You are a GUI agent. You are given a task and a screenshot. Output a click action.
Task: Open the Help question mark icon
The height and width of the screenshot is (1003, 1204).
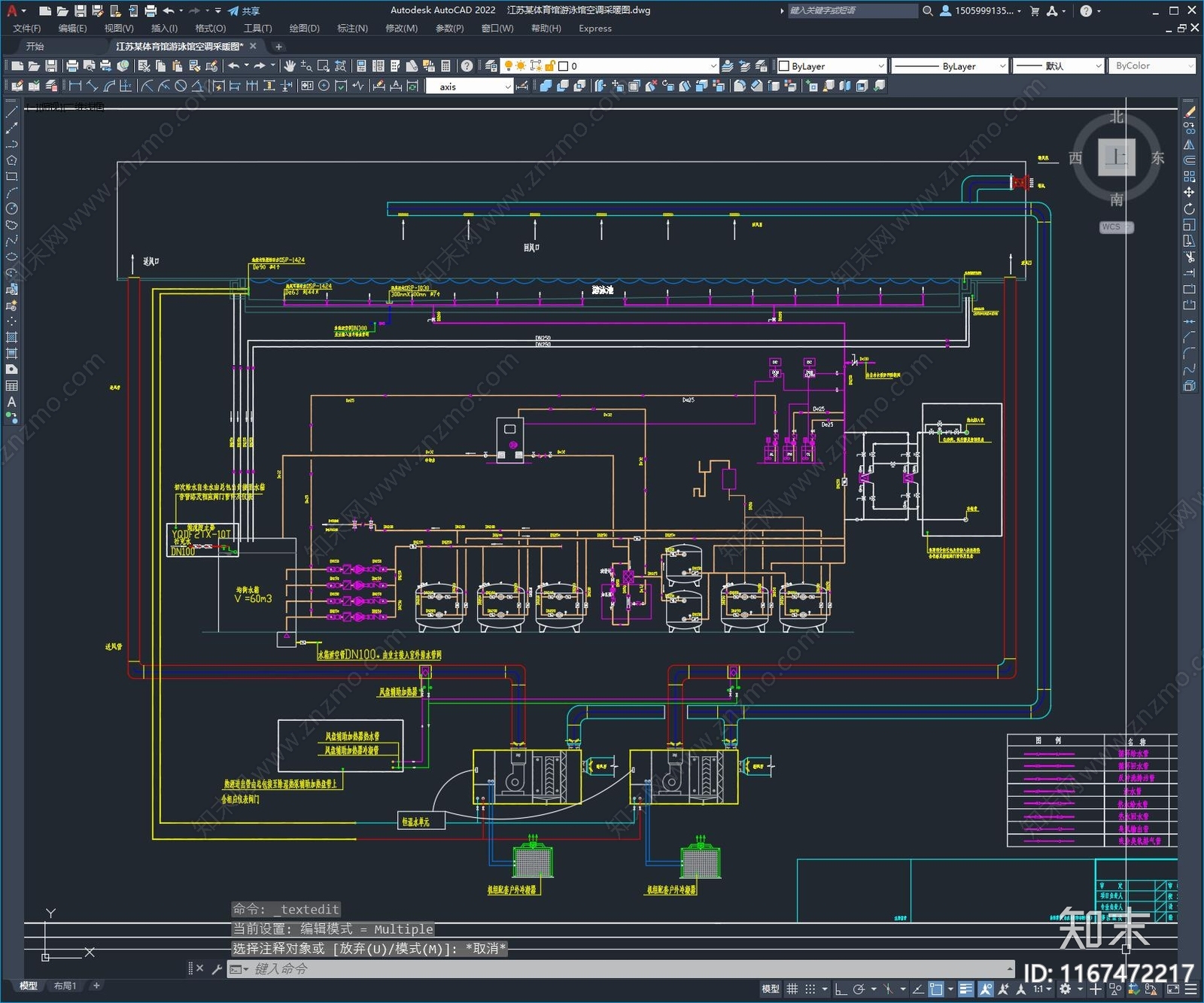467,66
